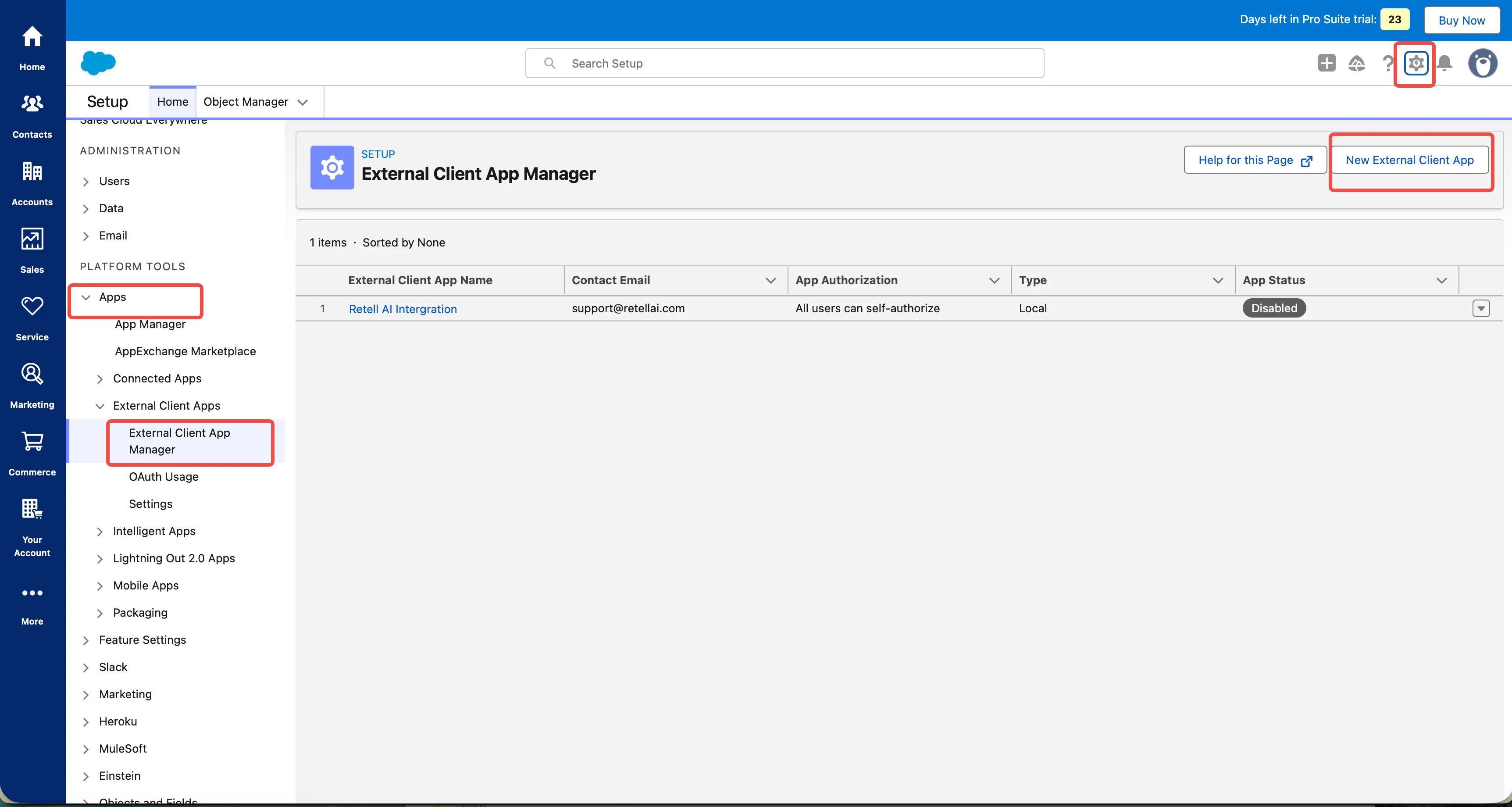This screenshot has width=1512, height=807.
Task: Open Help for this Page link
Action: pyautogui.click(x=1255, y=160)
